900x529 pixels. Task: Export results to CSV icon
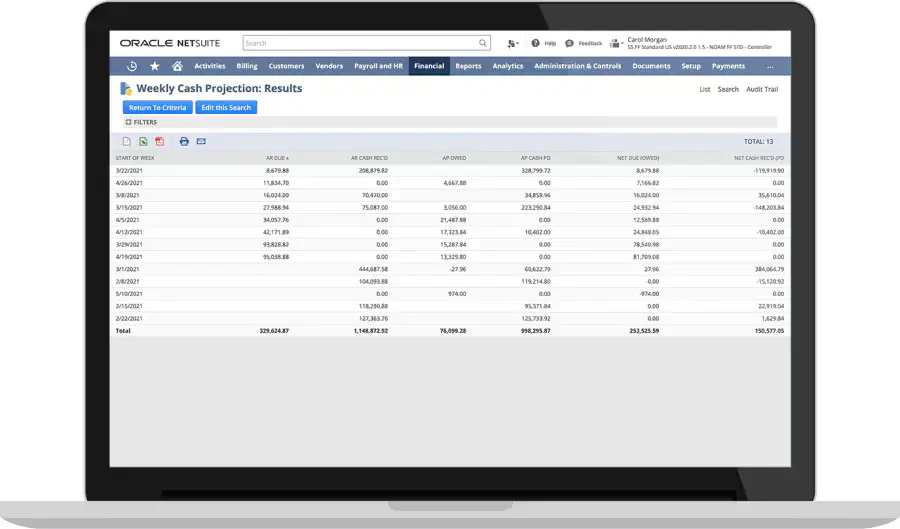click(127, 141)
